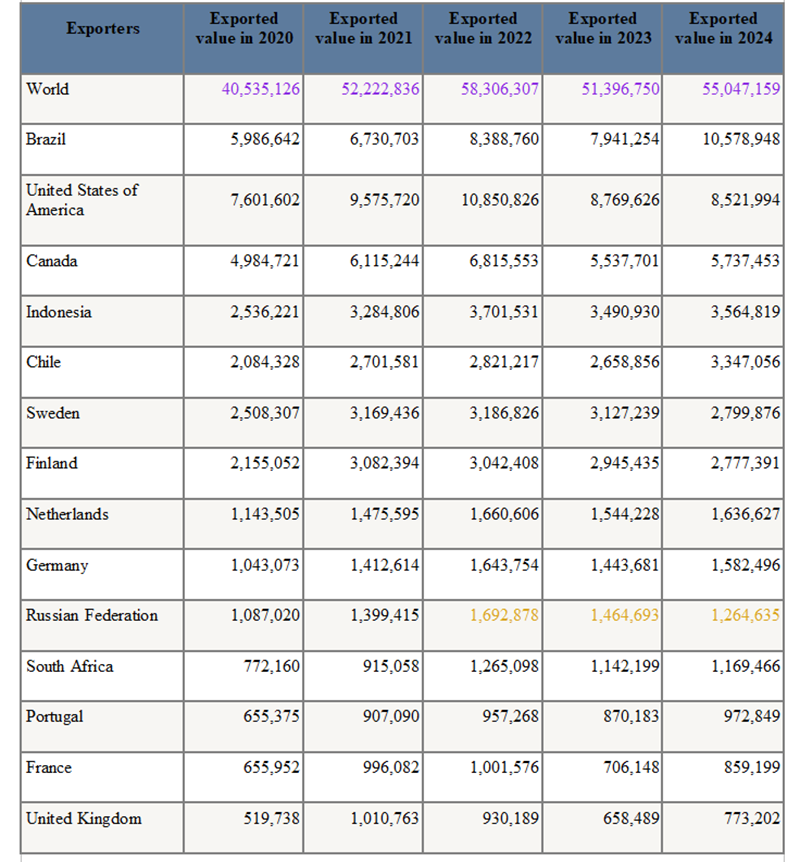Click World 2022 value 58,306,307

[x=500, y=89]
